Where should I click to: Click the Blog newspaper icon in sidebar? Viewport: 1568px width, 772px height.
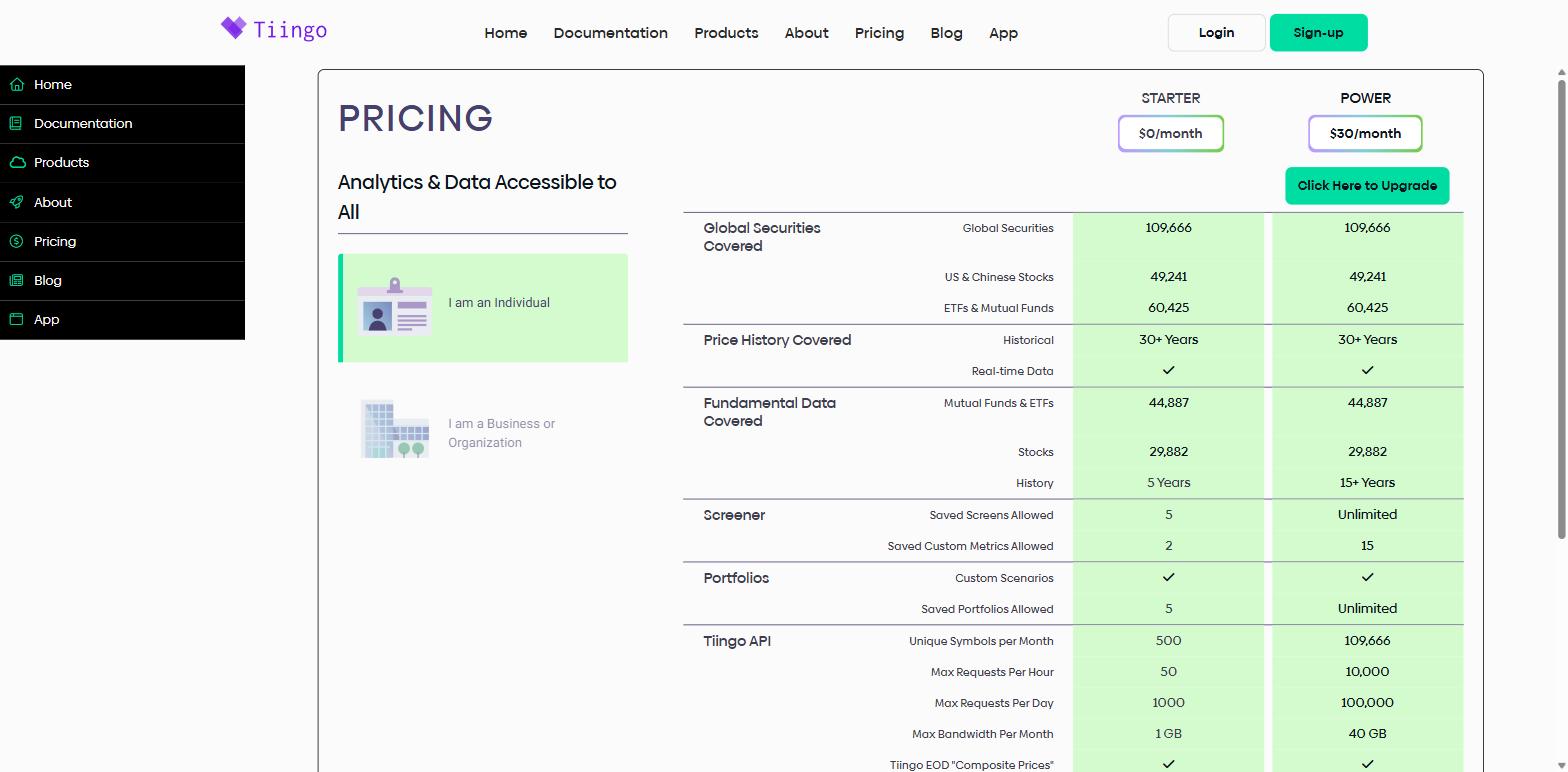17,281
